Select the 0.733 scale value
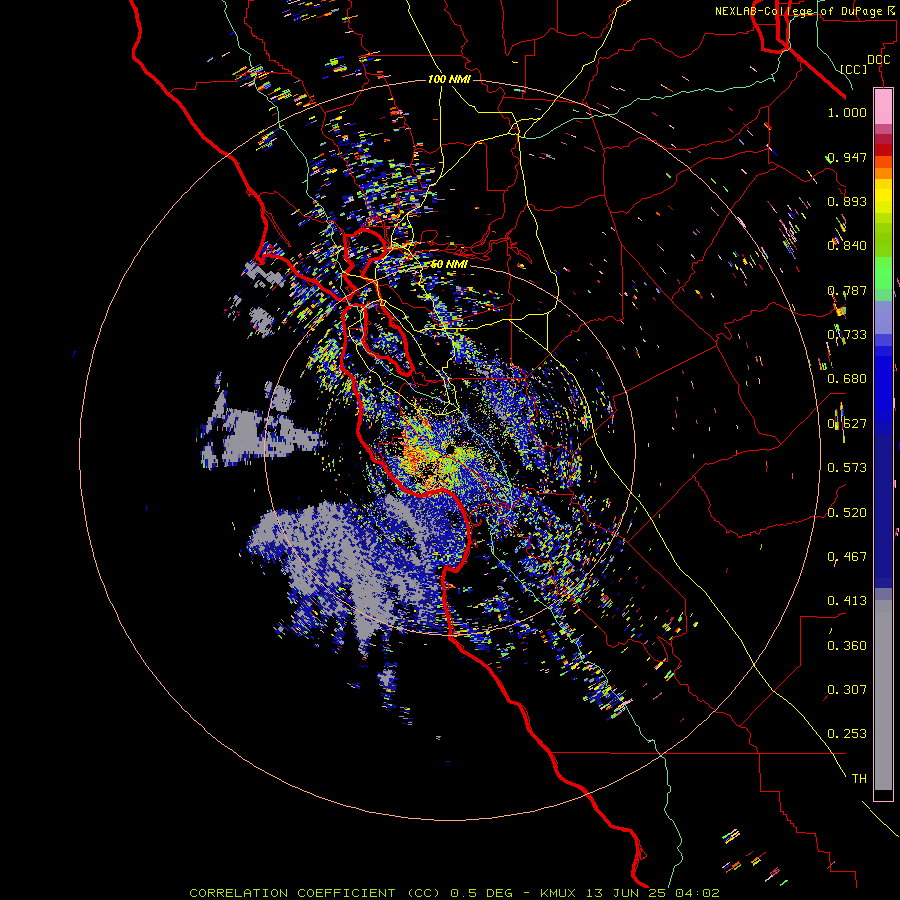 pyautogui.click(x=847, y=335)
